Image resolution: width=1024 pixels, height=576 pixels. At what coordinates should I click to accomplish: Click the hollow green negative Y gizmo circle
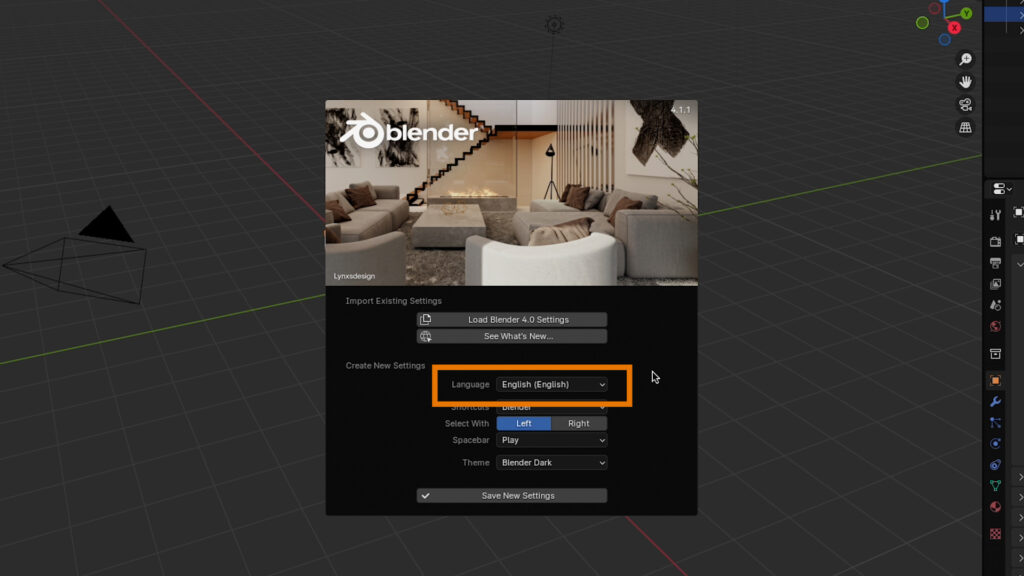click(922, 23)
